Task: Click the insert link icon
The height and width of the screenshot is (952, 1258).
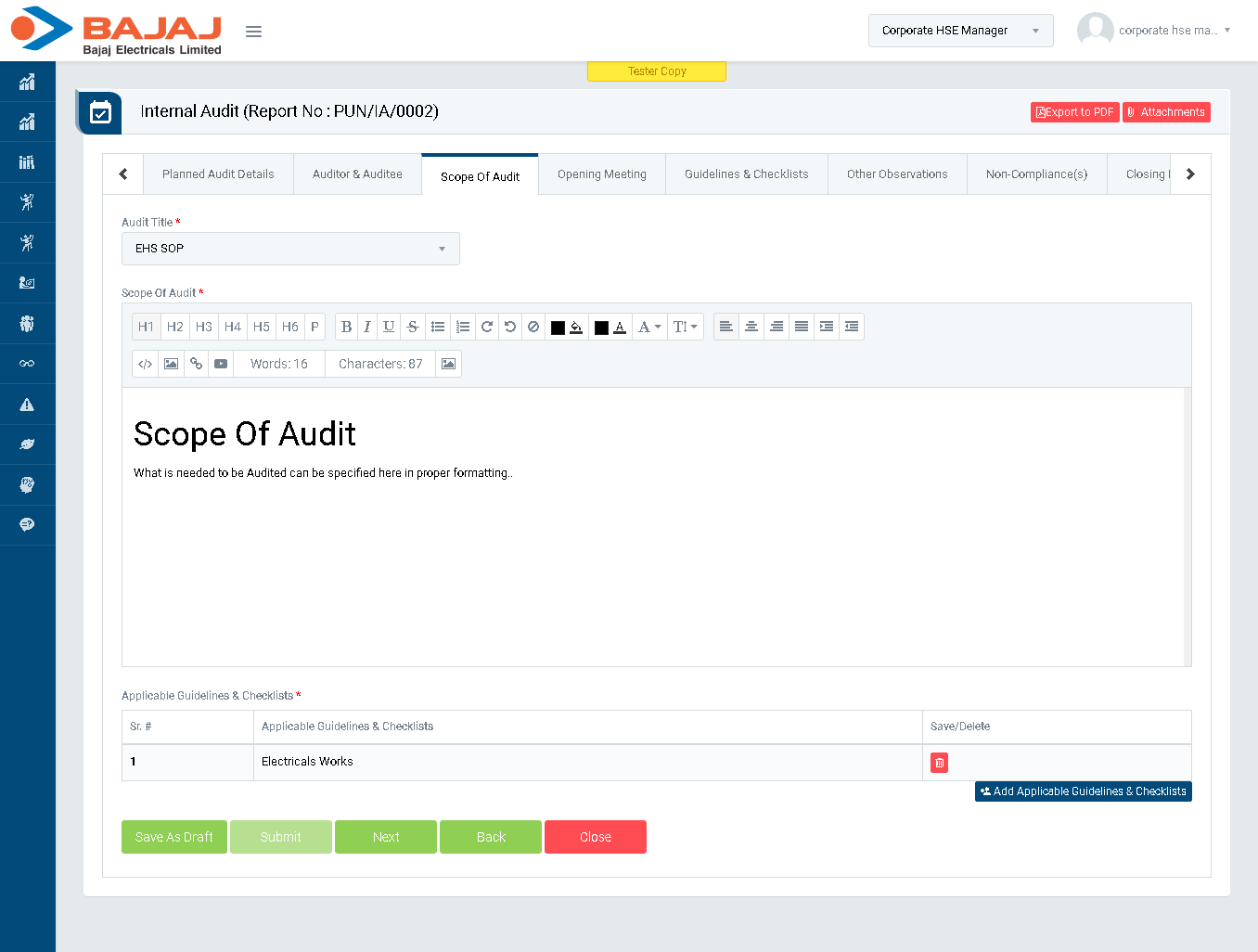Action: point(196,364)
